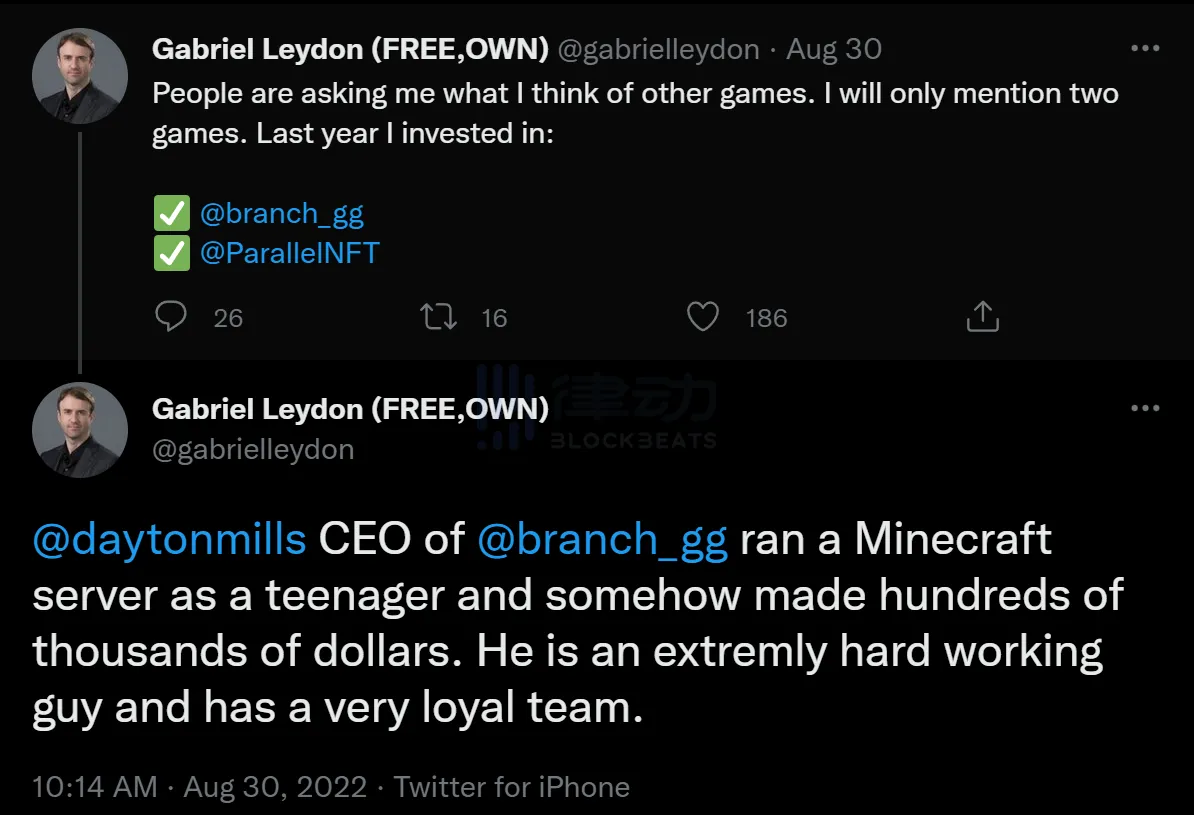Click the 186 likes count
The width and height of the screenshot is (1194, 815).
tap(766, 318)
